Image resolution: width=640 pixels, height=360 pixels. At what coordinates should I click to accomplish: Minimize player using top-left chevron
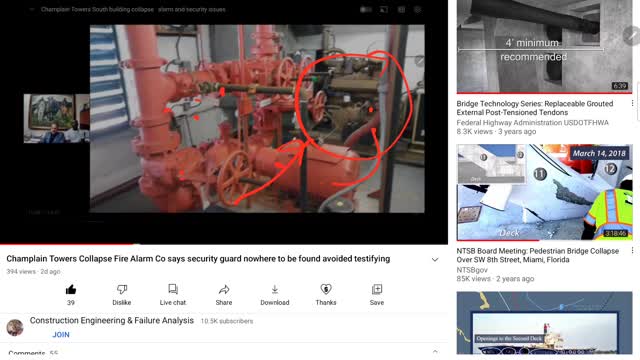pos(32,9)
